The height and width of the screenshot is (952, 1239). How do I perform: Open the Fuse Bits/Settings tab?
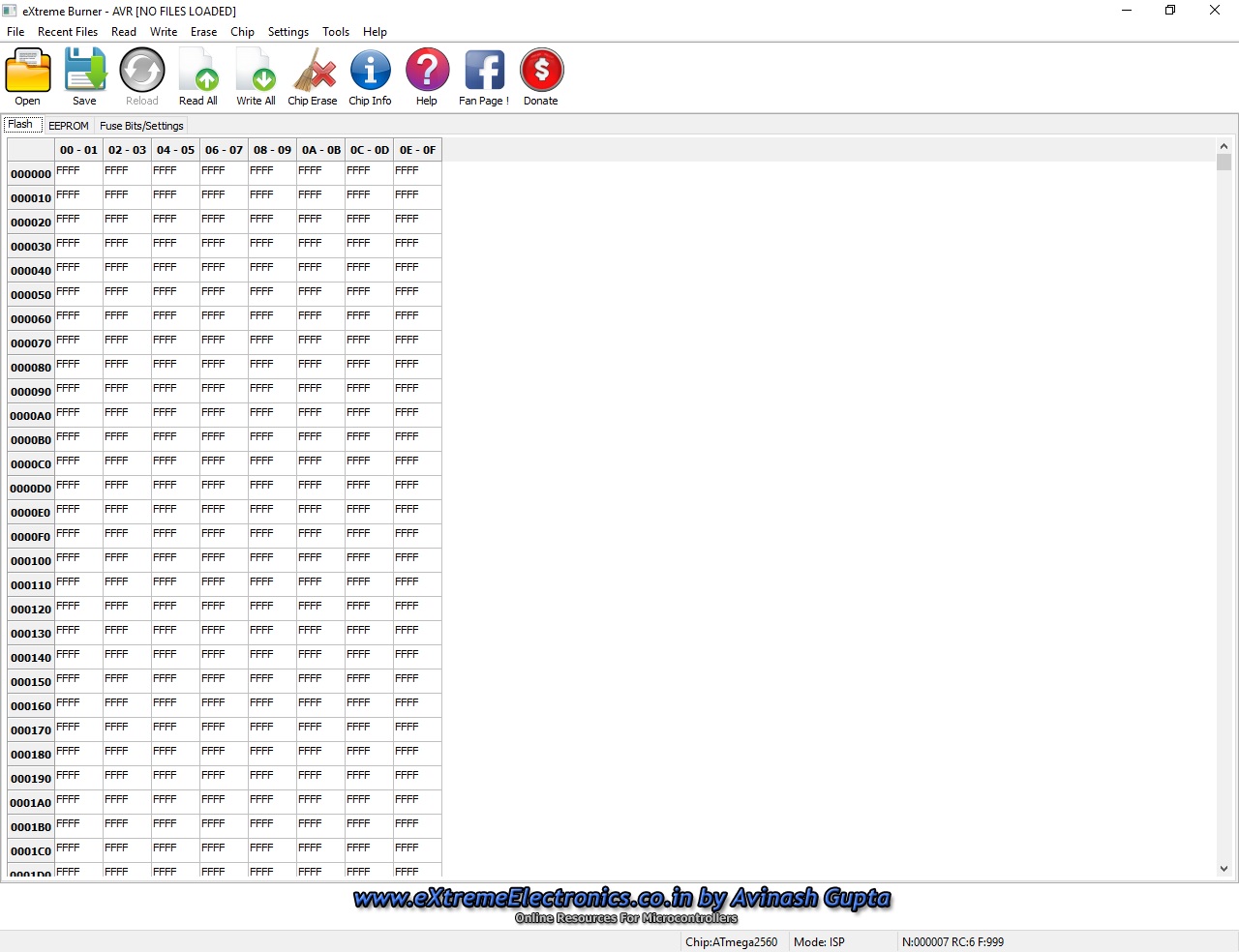coord(141,126)
